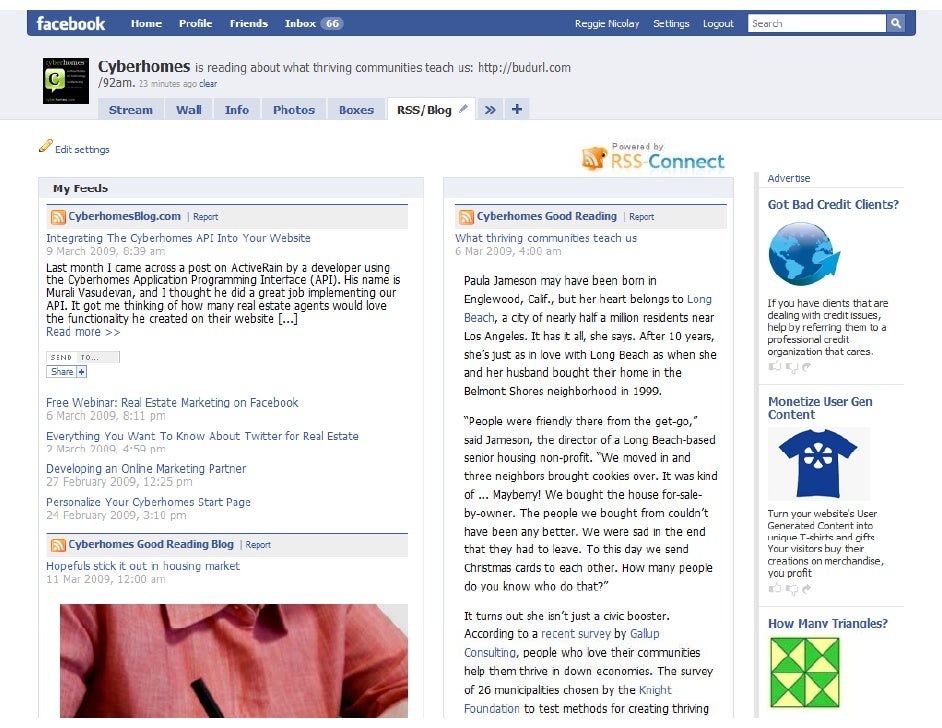The image size is (942, 728).
Task: Open 'Integrating The Cyberhomes API Into Your Website'
Action: point(178,238)
